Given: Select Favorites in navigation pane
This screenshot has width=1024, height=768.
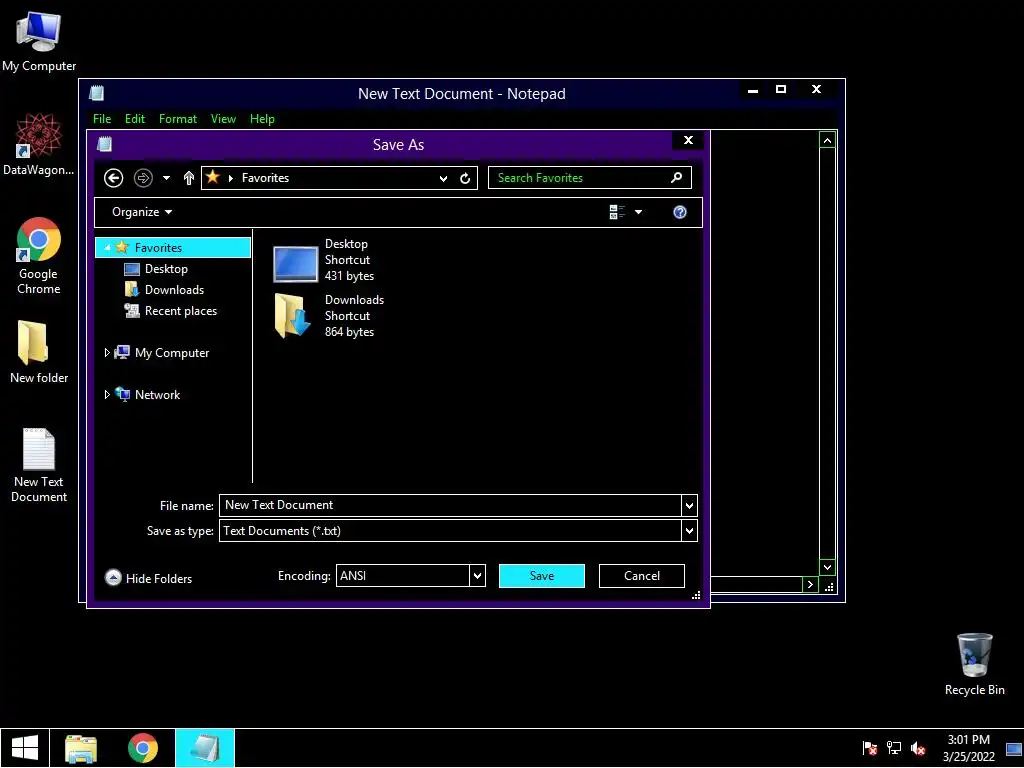Looking at the screenshot, I should click(173, 248).
